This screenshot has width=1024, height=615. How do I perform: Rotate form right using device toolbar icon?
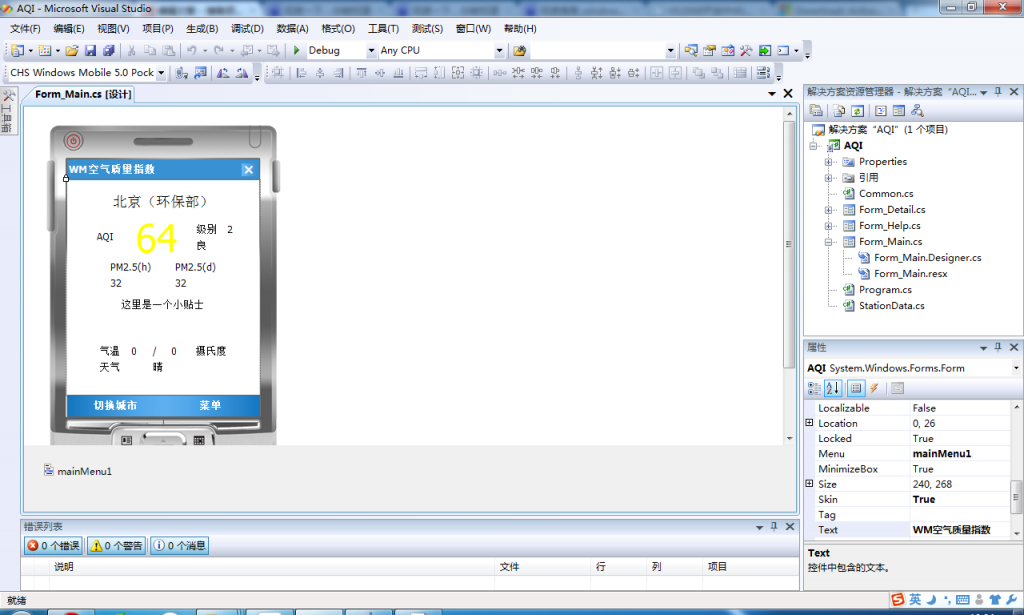242,73
